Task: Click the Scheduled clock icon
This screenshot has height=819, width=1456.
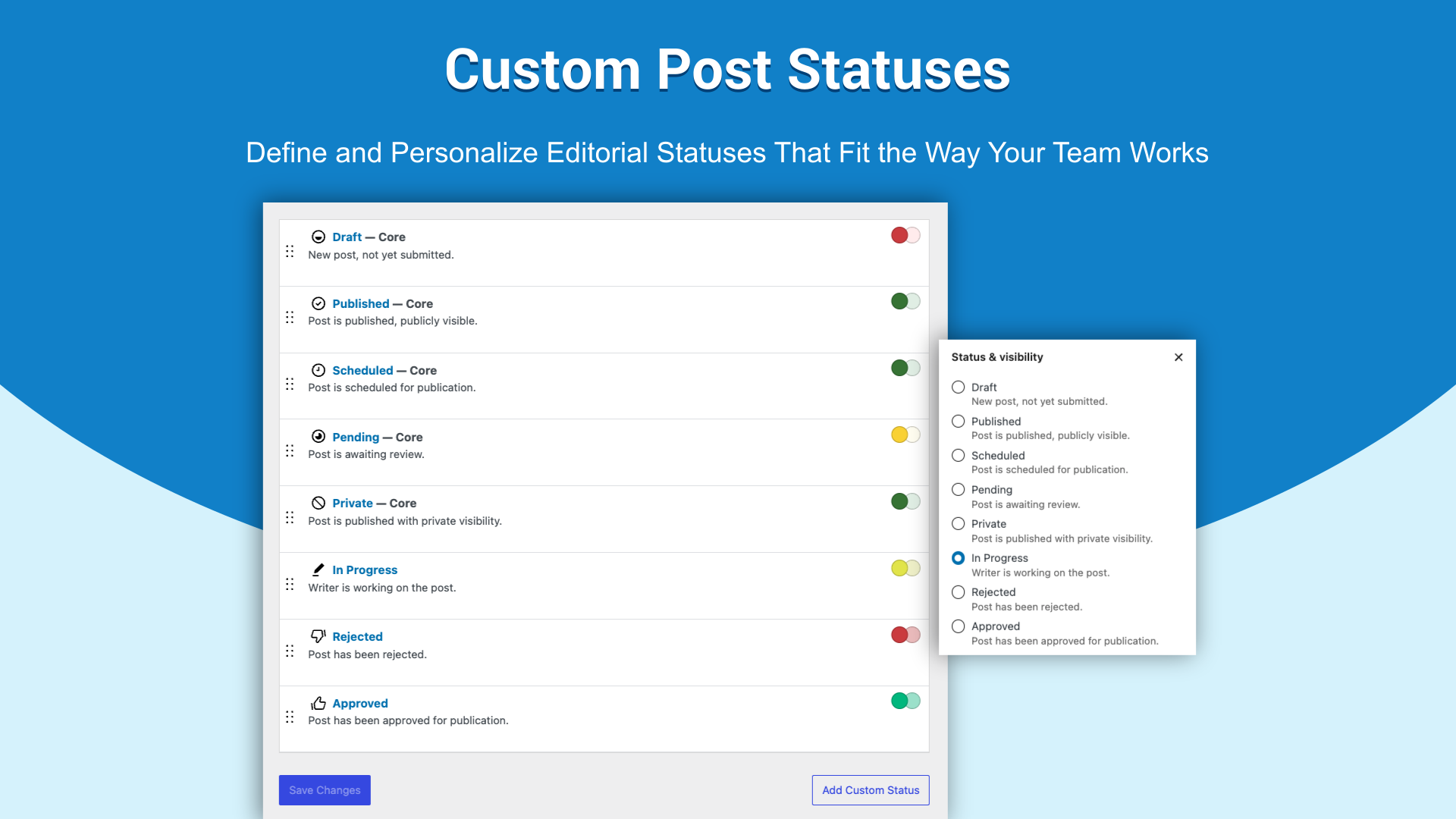Action: pos(318,371)
